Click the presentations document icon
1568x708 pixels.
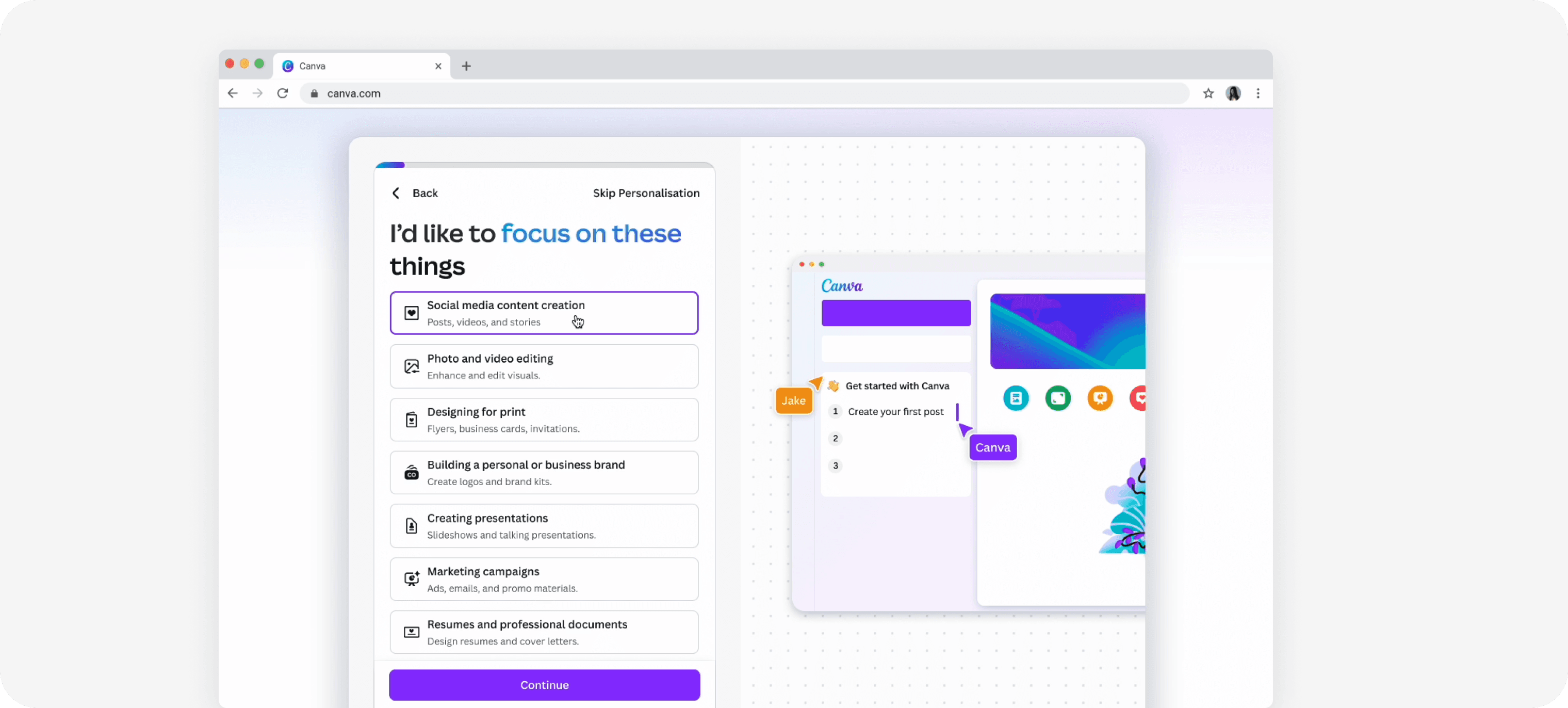click(x=412, y=526)
